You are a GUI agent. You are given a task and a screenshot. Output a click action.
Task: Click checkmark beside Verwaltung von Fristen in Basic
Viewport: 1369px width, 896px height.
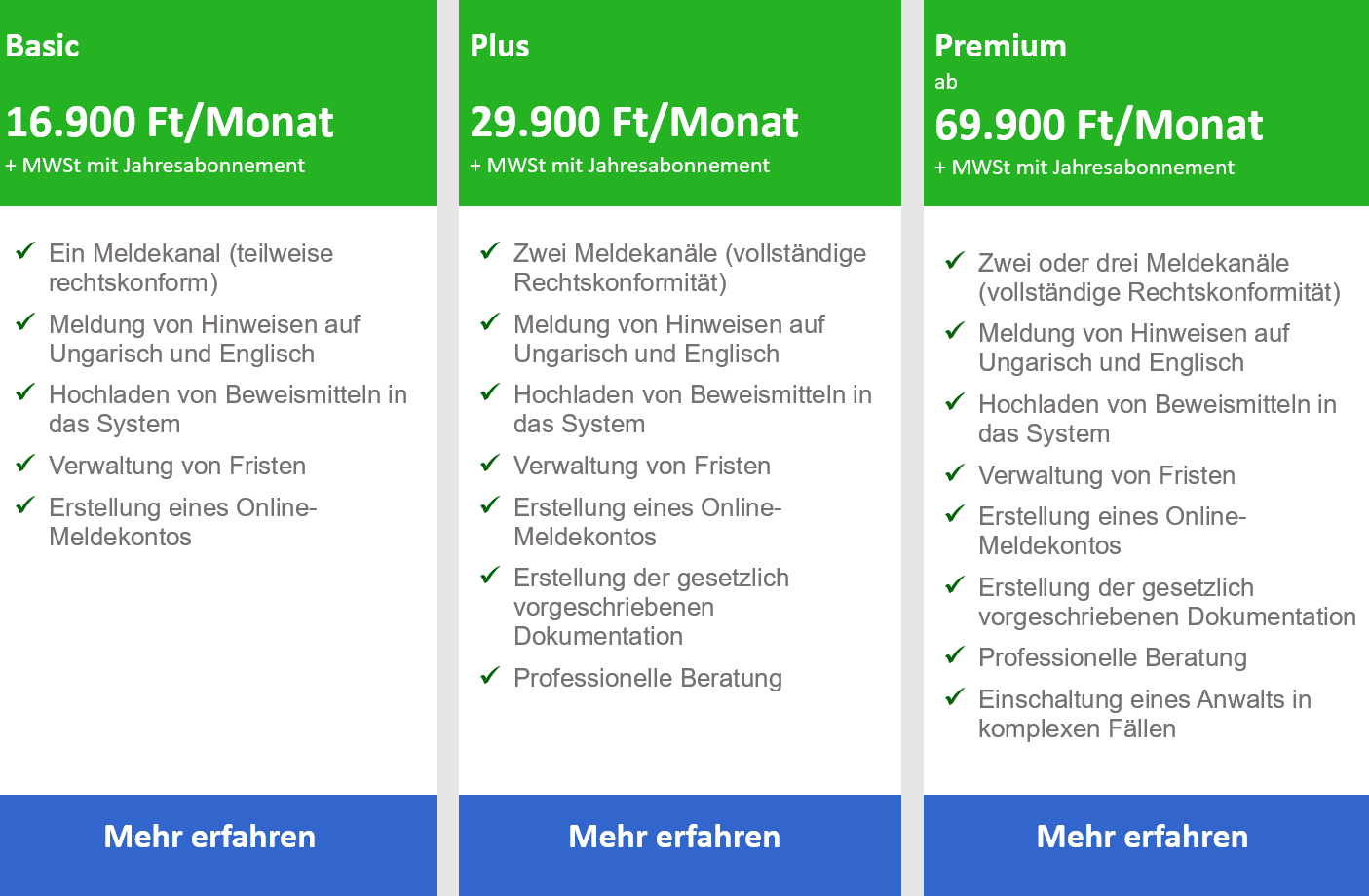25,464
